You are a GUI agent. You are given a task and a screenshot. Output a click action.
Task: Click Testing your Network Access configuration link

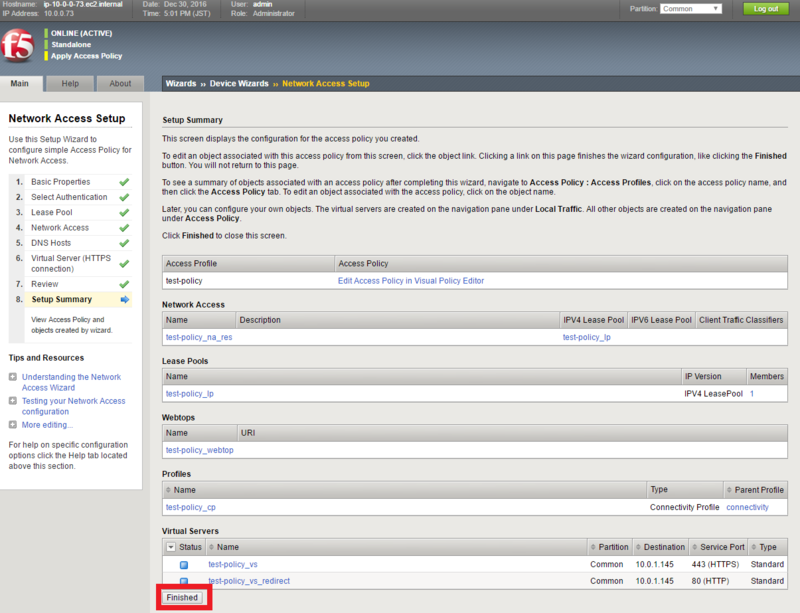click(x=73, y=406)
